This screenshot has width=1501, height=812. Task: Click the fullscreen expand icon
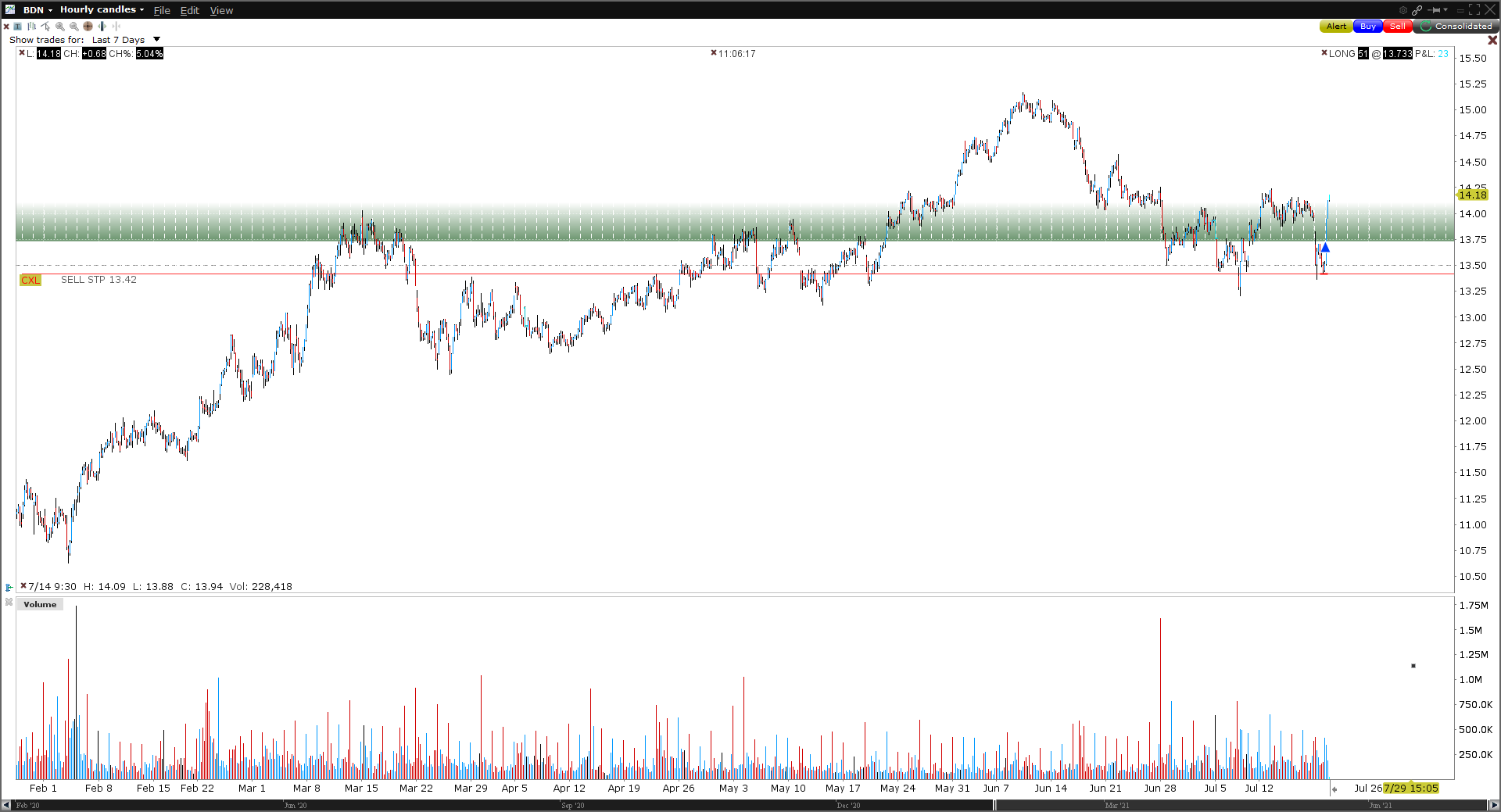pyautogui.click(x=1474, y=10)
